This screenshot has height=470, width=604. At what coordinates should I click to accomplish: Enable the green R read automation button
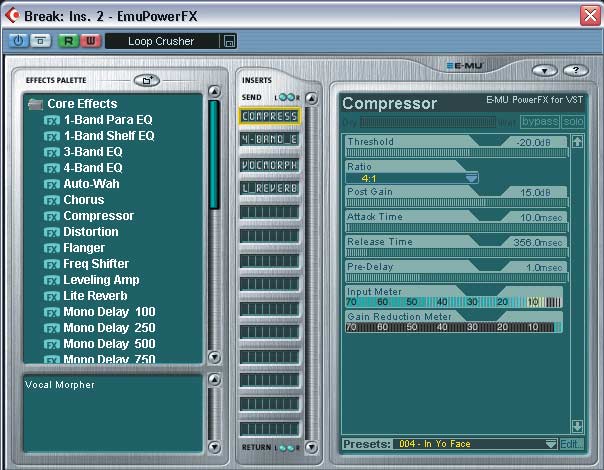[x=68, y=41]
